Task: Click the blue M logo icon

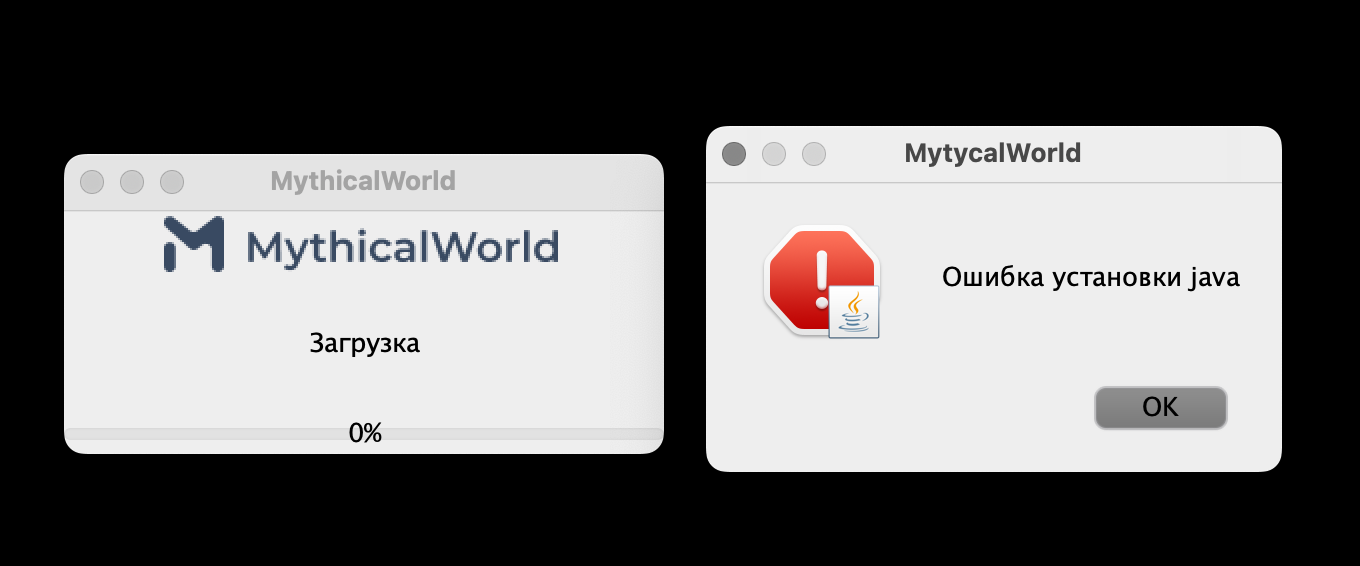Action: 193,245
